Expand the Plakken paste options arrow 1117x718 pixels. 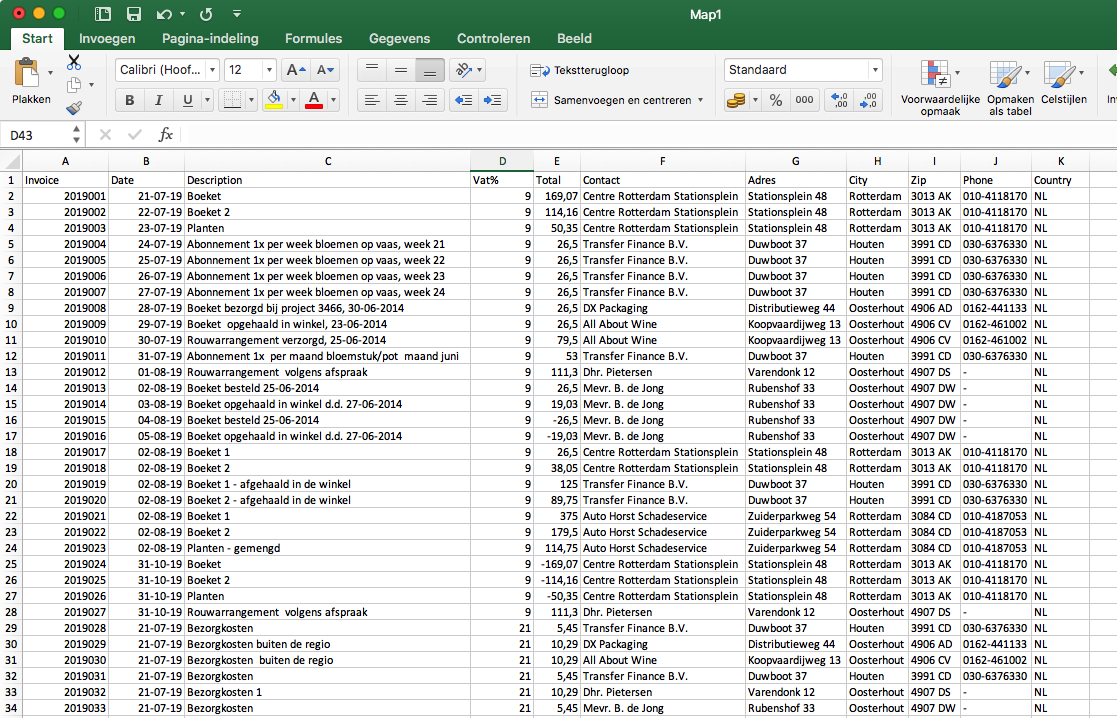click(x=50, y=73)
